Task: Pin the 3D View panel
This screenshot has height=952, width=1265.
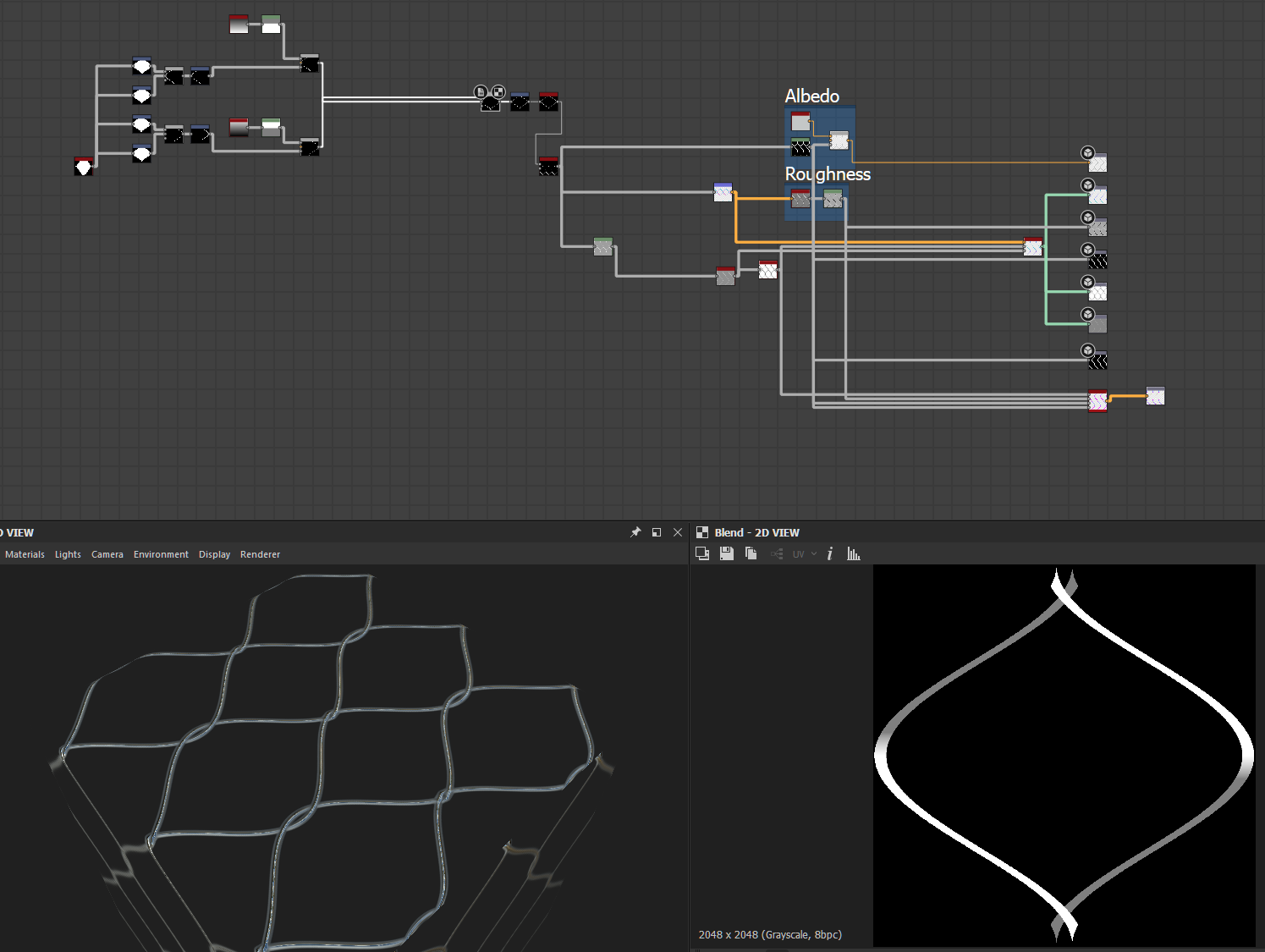Action: (635, 532)
